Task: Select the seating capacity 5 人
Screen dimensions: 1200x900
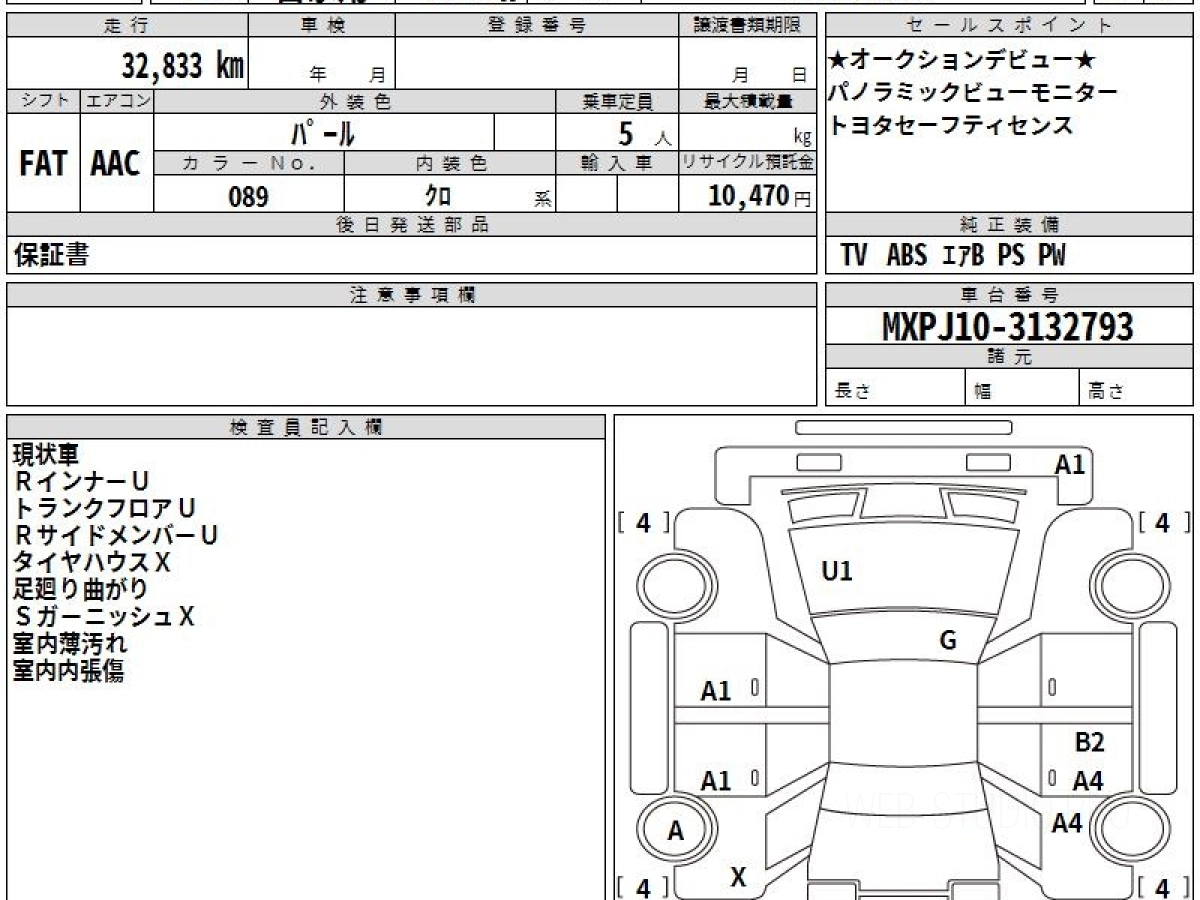Action: [644, 133]
